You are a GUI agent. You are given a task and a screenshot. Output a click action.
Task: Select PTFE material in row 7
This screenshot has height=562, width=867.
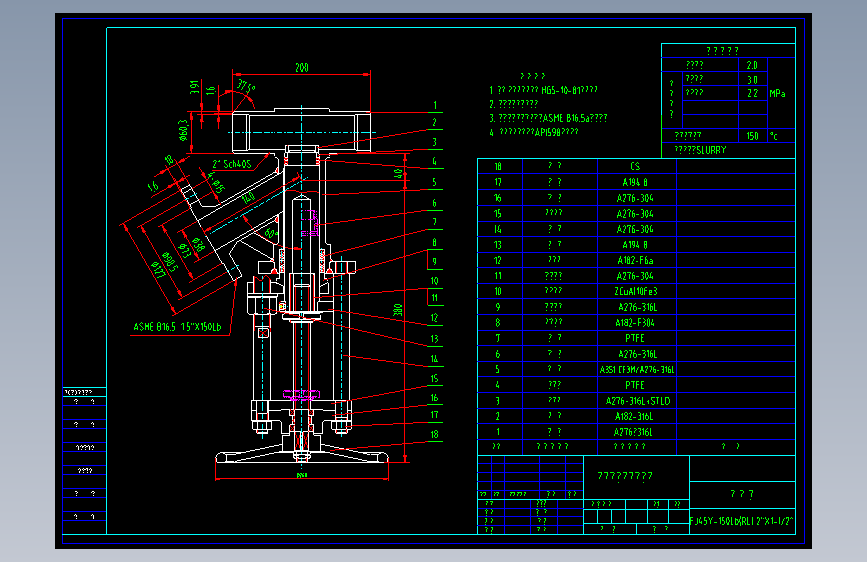(635, 338)
